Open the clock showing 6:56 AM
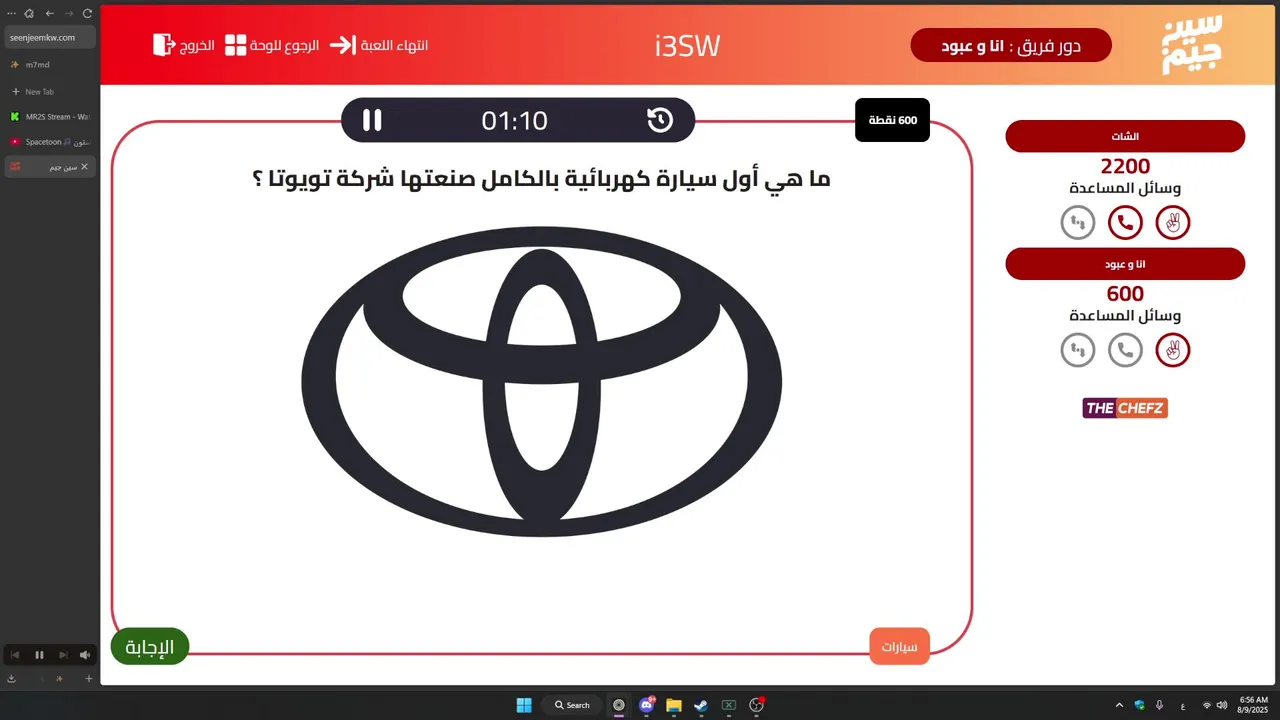The height and width of the screenshot is (720, 1280). click(1254, 705)
